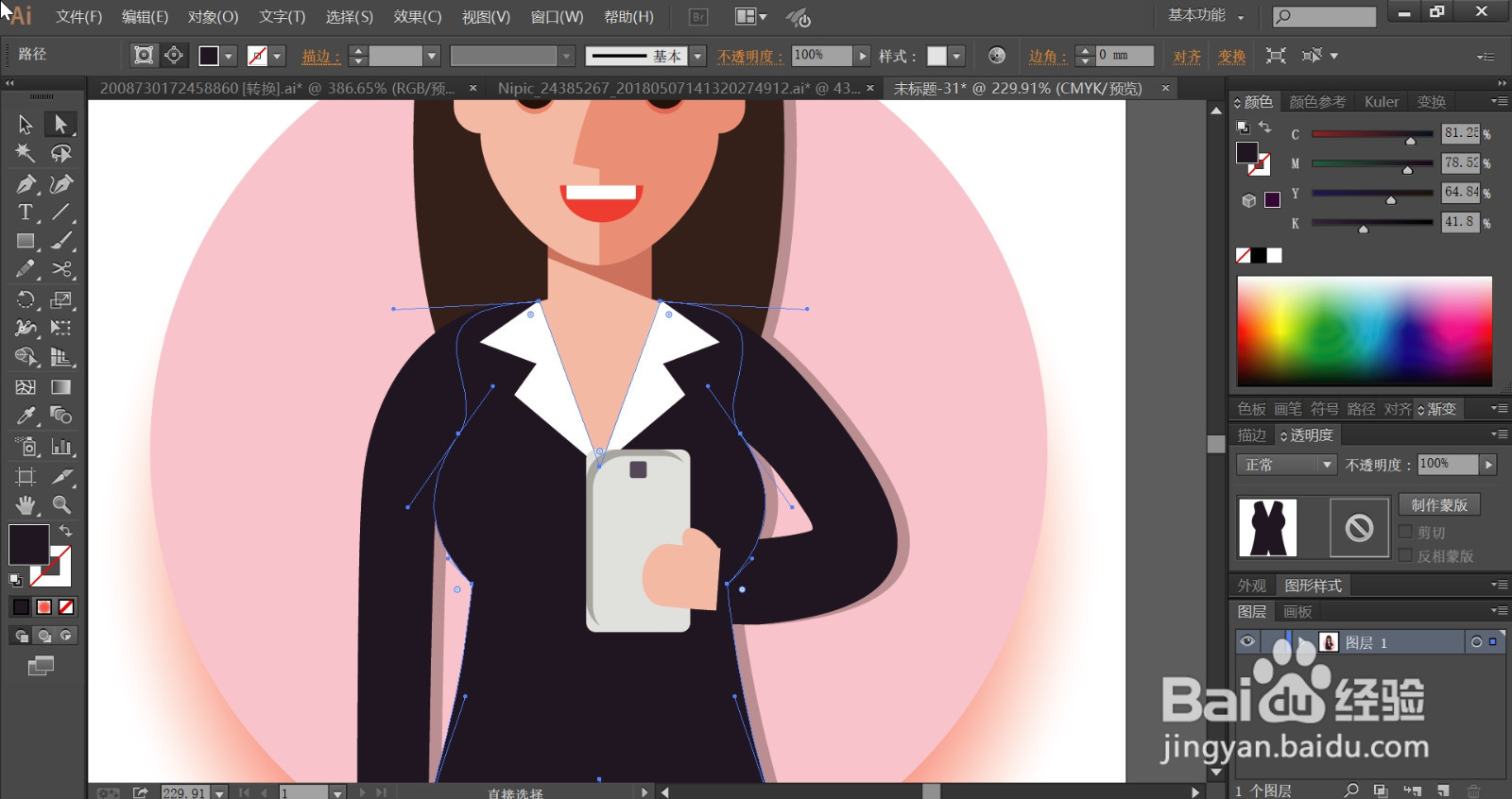This screenshot has height=799, width=1512.
Task: Select the Zoom tool
Action: (x=61, y=504)
